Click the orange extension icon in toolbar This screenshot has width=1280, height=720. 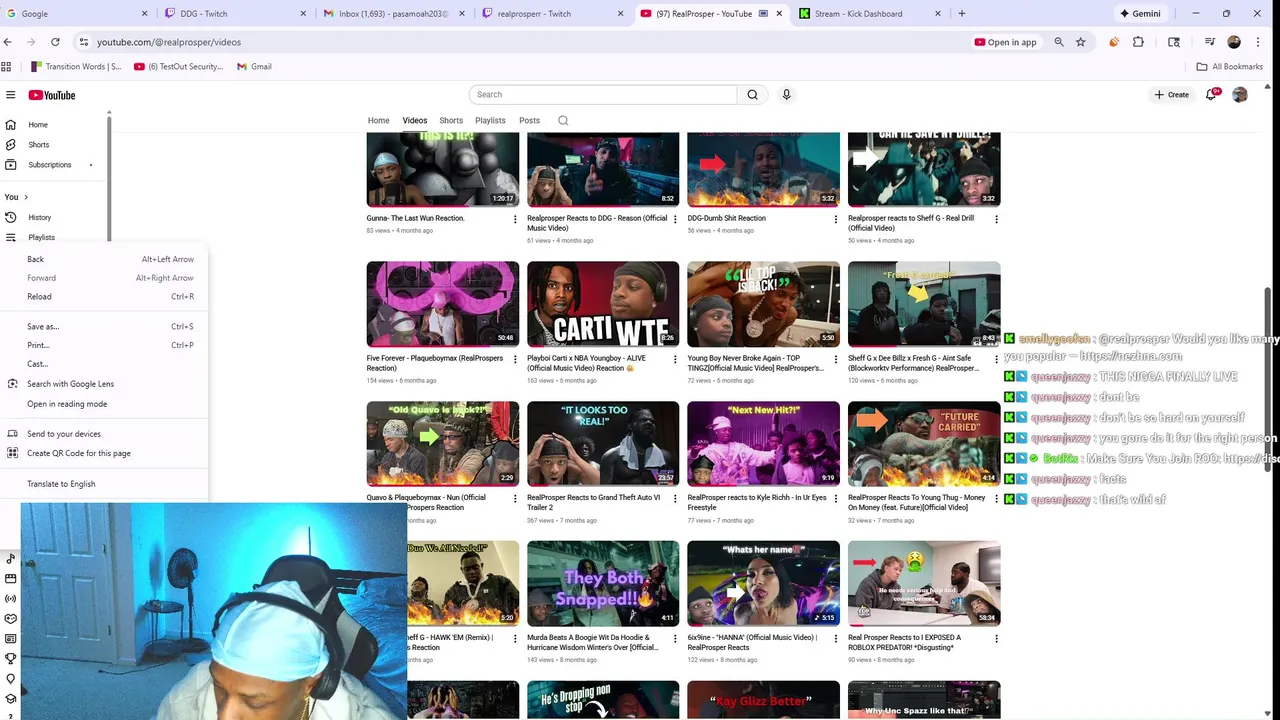click(1114, 42)
